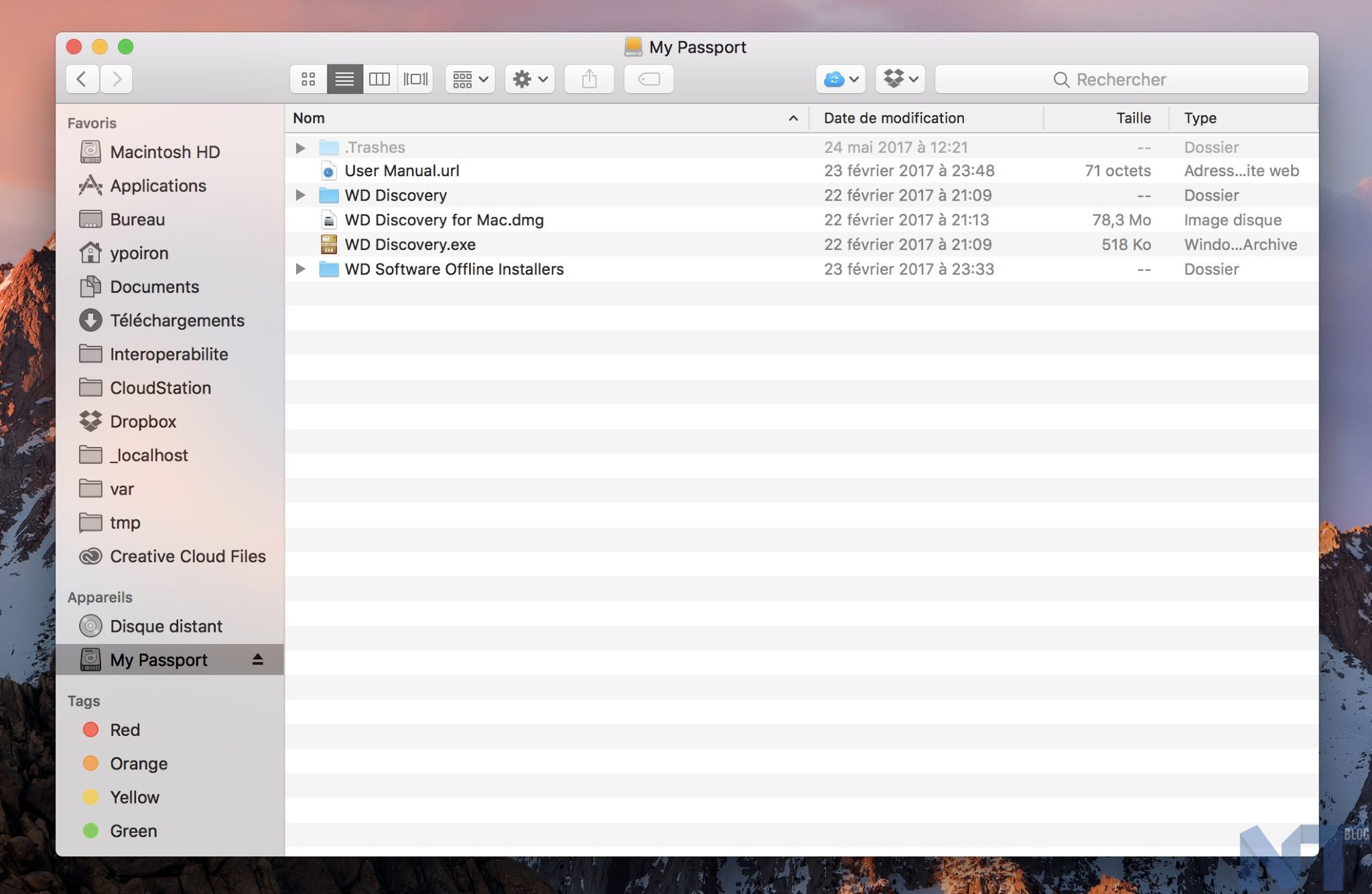Eject the My Passport drive
This screenshot has height=894, width=1372.
[x=258, y=659]
